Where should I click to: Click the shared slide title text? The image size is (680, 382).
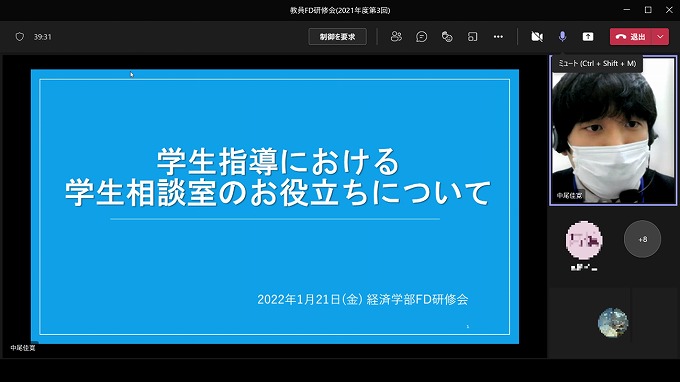click(x=278, y=176)
